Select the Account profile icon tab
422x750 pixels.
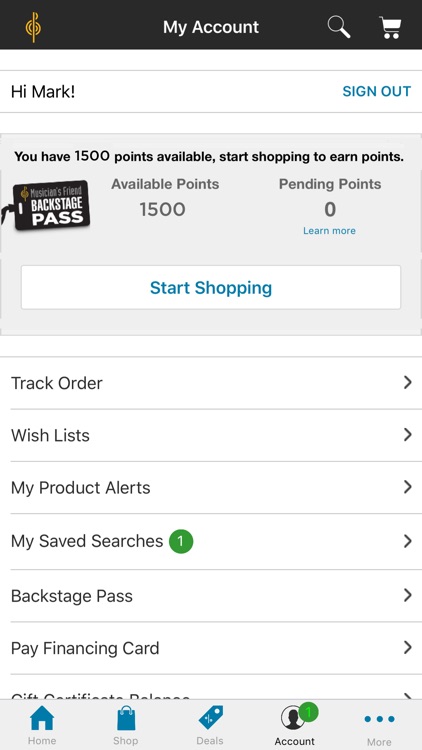coord(294,717)
